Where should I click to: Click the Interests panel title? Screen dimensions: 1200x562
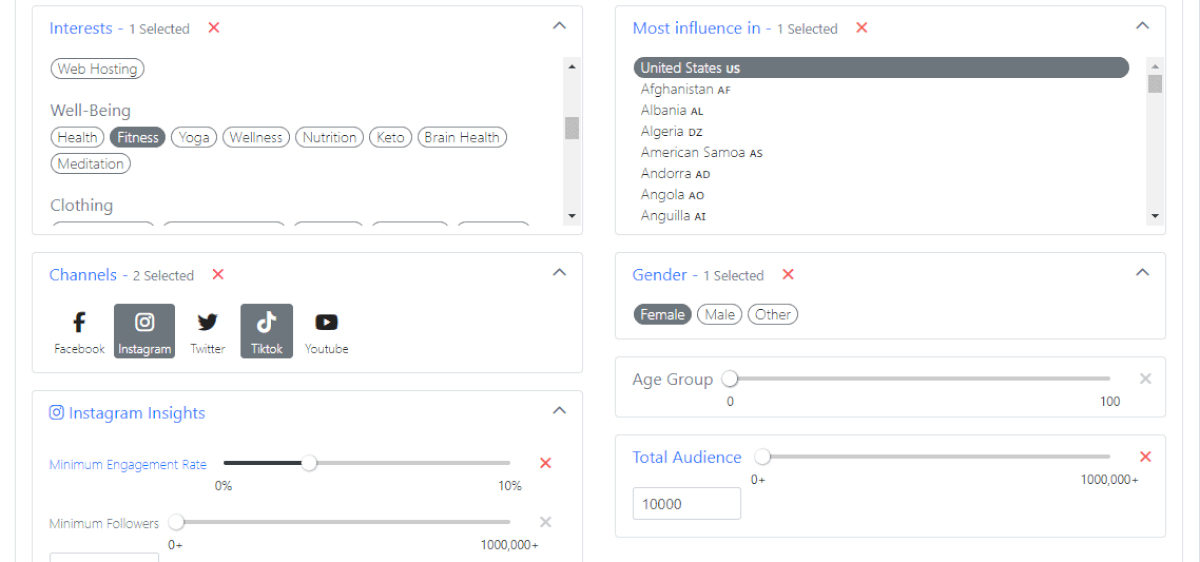click(81, 28)
